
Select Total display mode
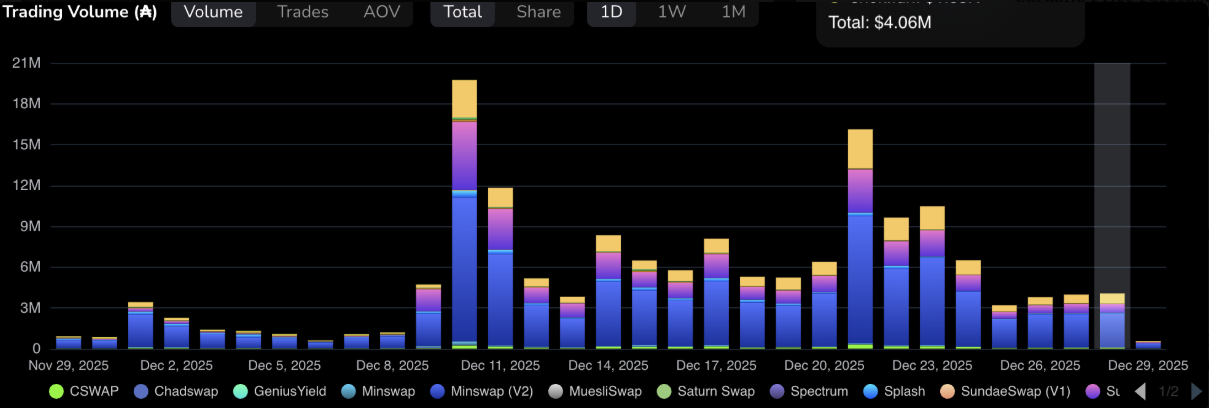pos(462,13)
